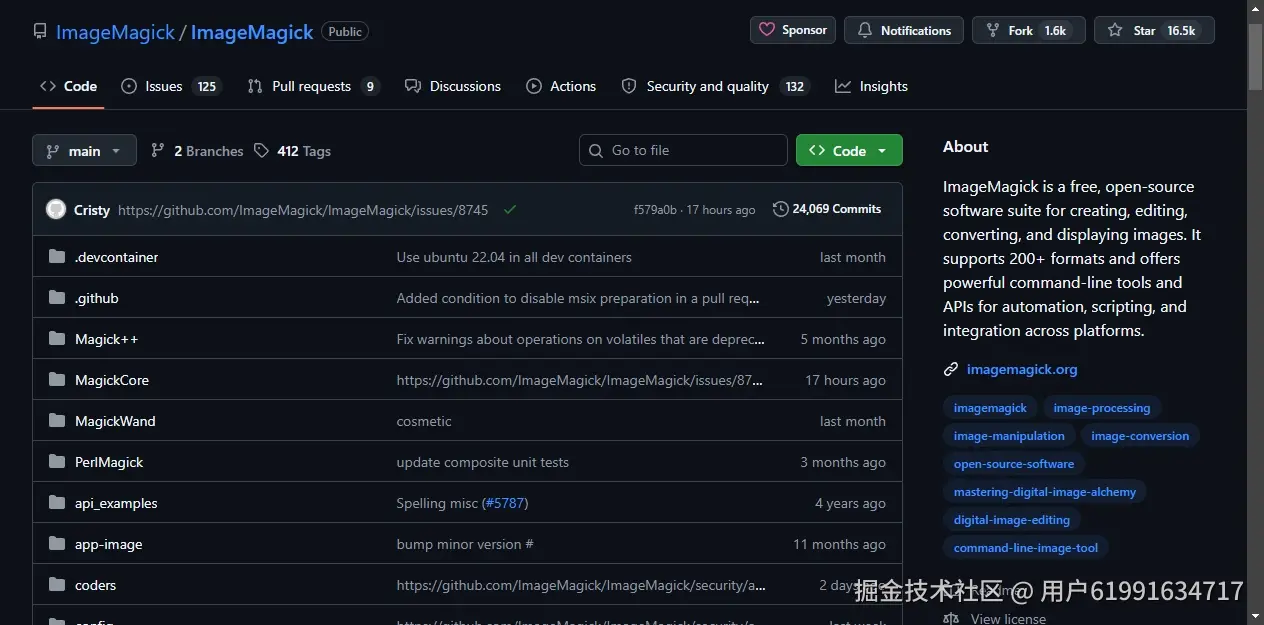
Task: Click the .github folder icon
Action: point(57,298)
